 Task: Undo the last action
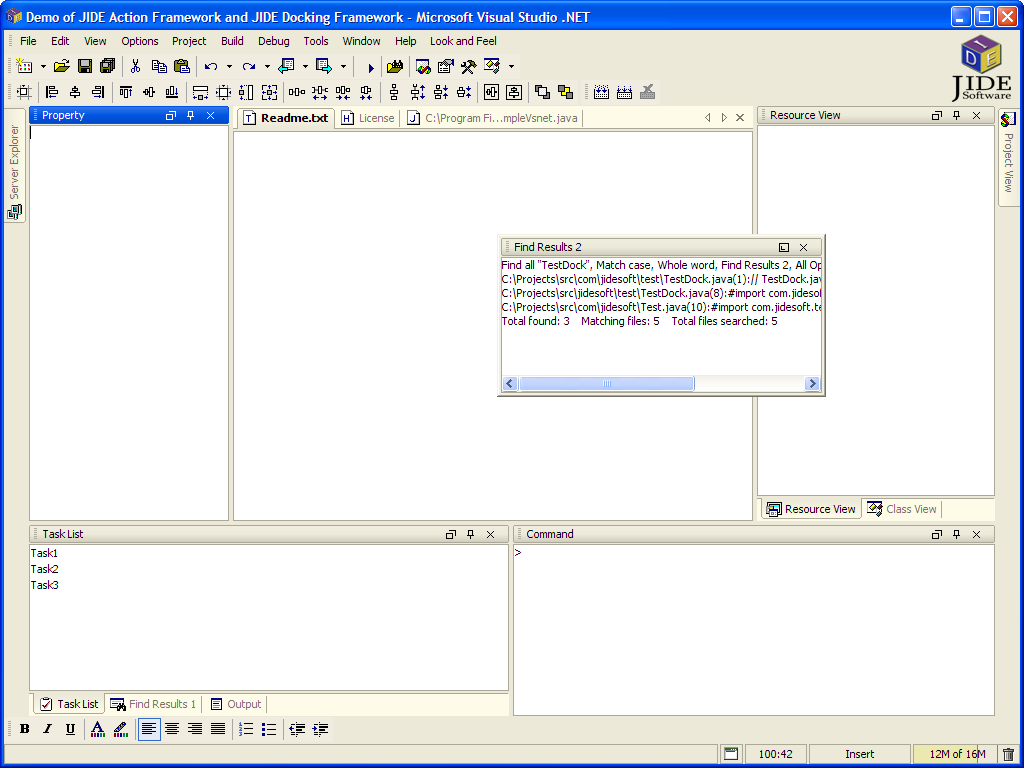point(210,66)
